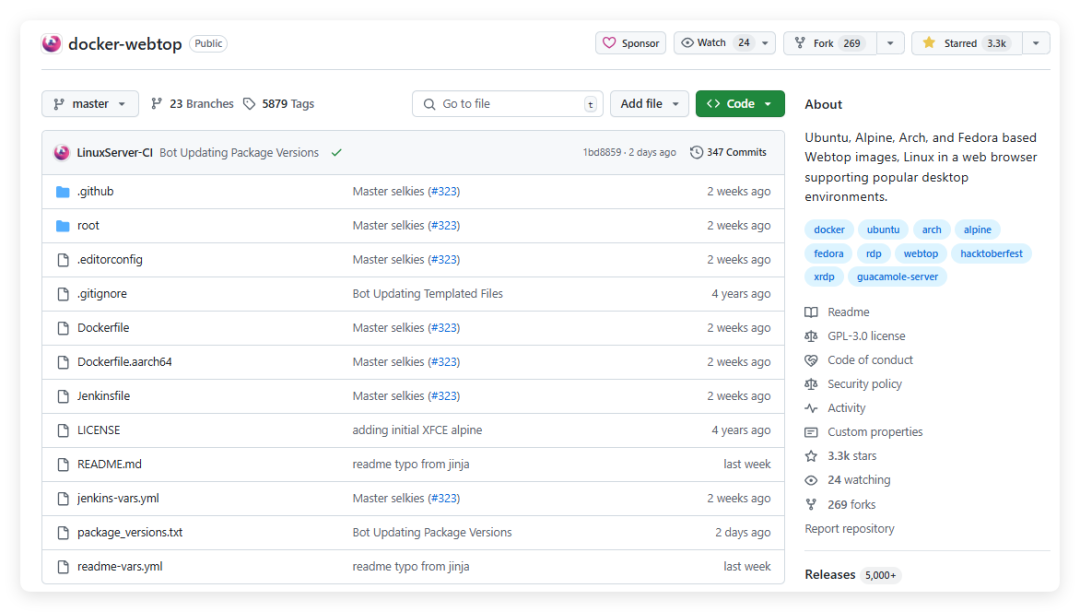1080x612 pixels.
Task: Select the guacamole-server topic tag
Action: click(897, 277)
